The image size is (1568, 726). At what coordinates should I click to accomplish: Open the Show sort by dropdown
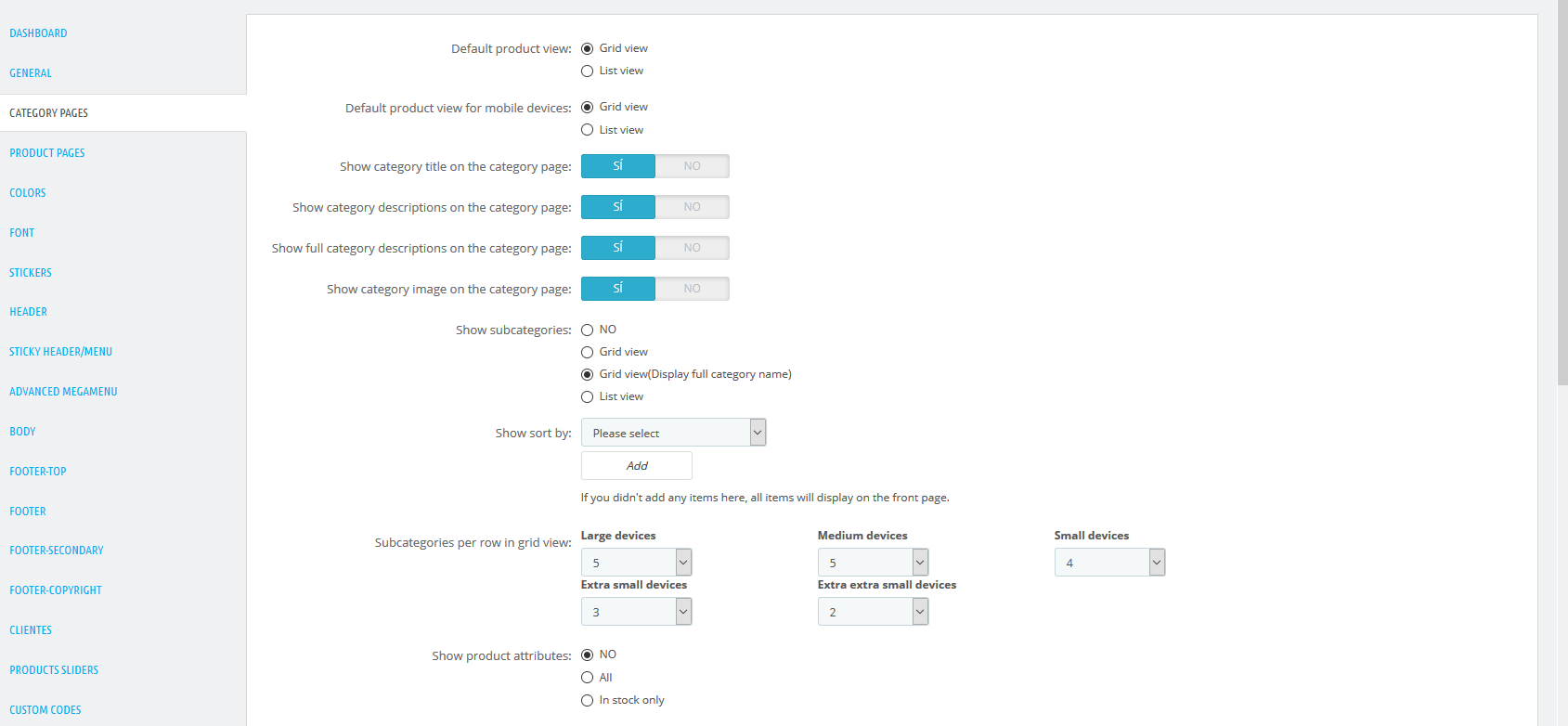click(673, 433)
